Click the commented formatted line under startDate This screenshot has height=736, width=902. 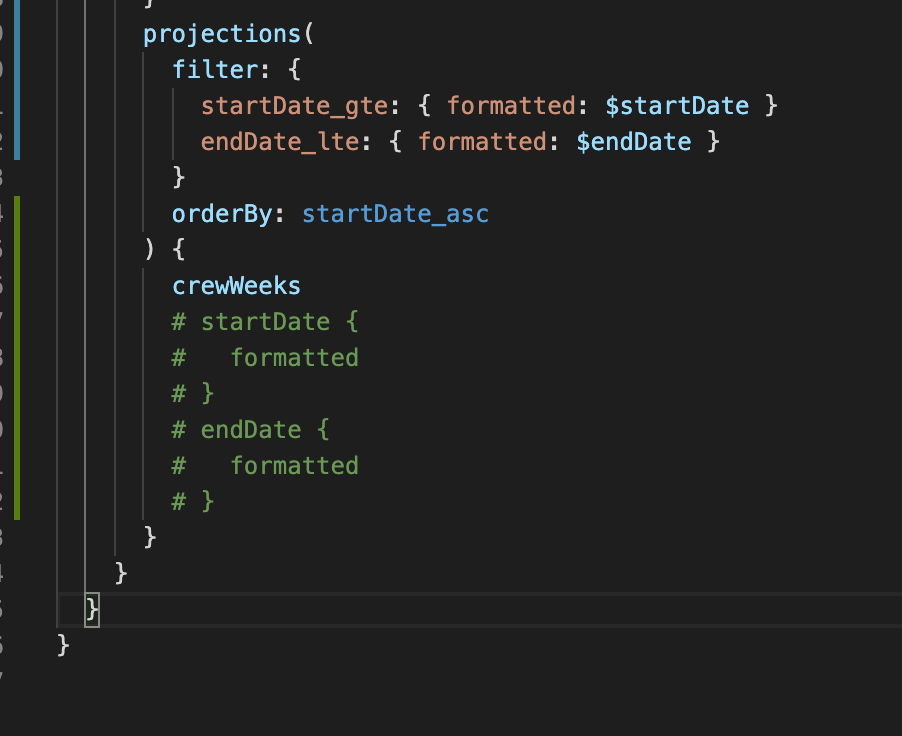265,357
